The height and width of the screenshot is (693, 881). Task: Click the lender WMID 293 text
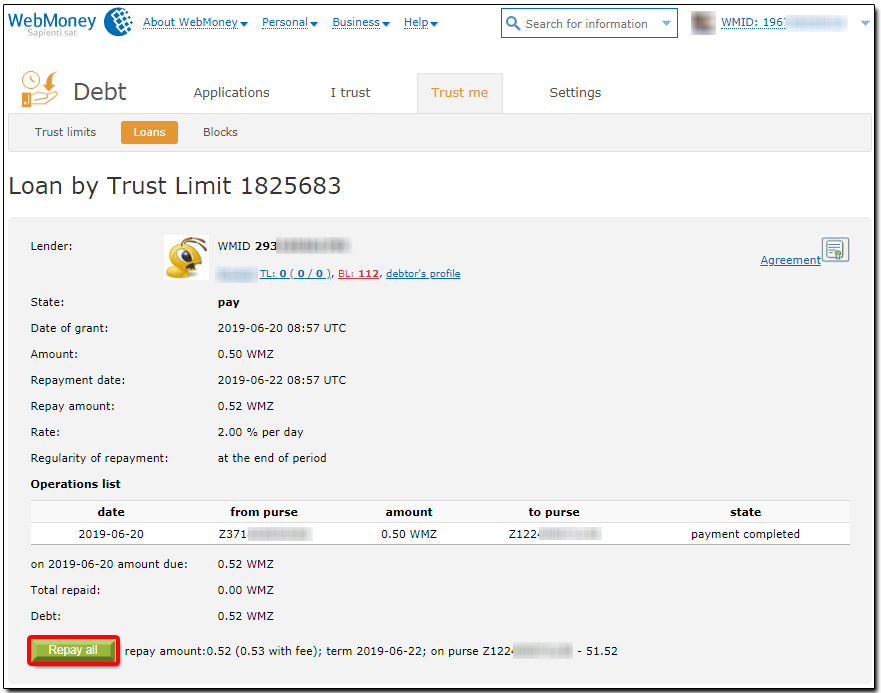pyautogui.click(x=247, y=246)
